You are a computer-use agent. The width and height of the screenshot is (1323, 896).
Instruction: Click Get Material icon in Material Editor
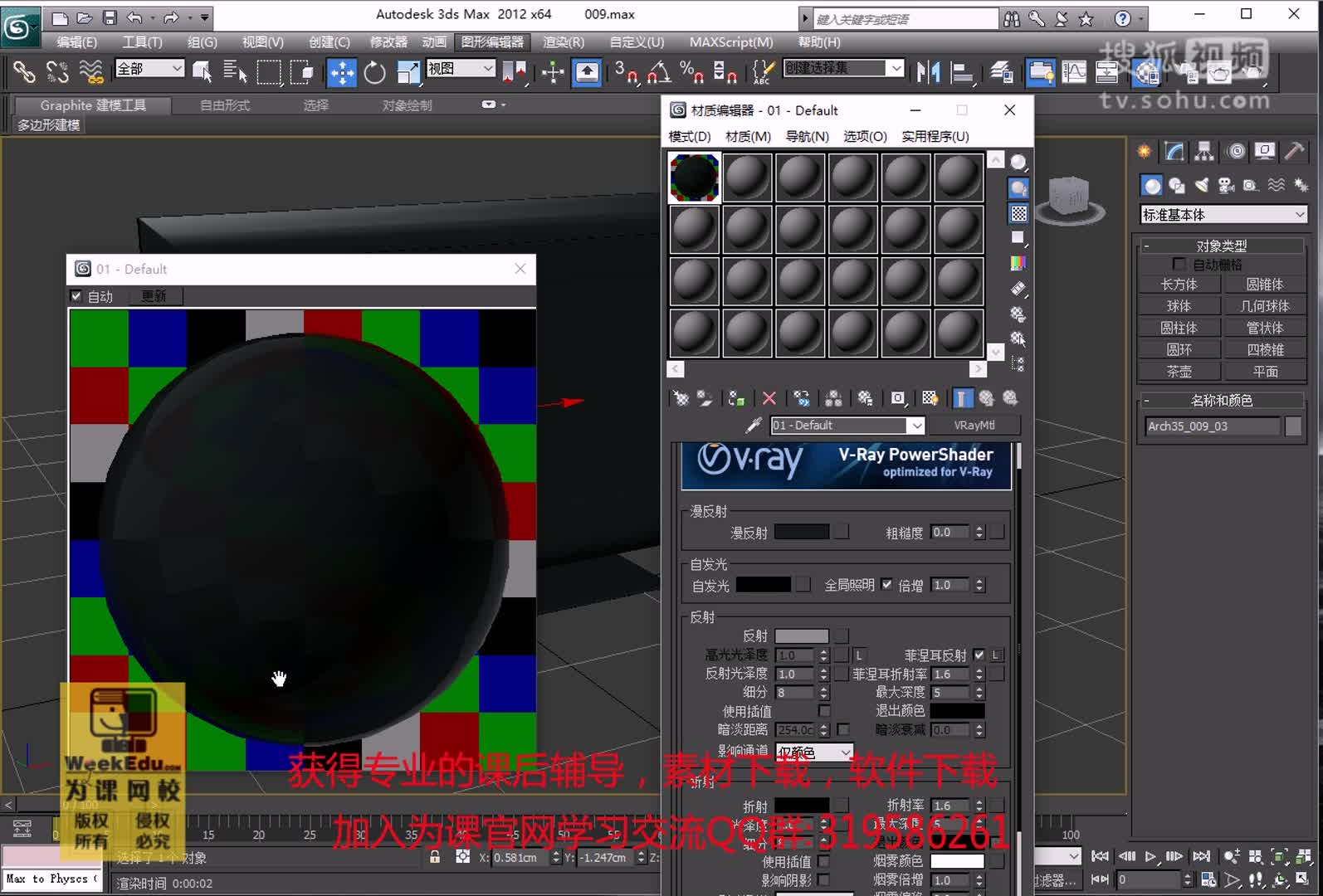[681, 399]
